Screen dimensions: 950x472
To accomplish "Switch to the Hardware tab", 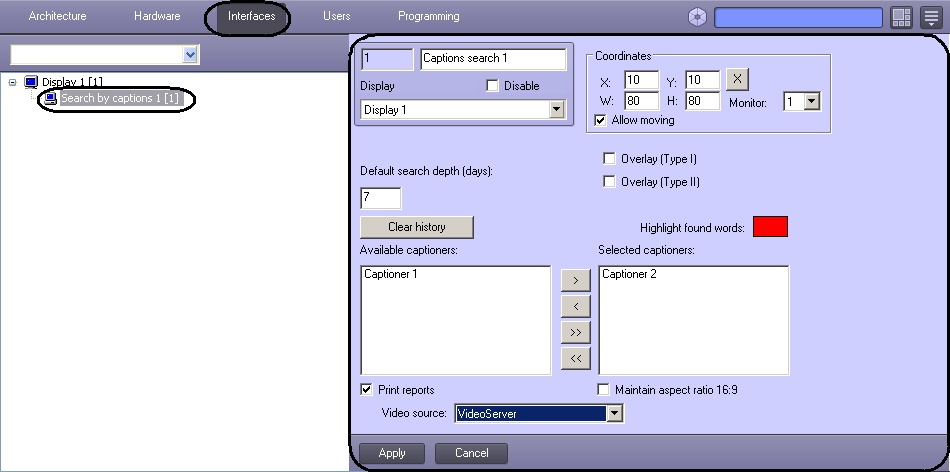I will pyautogui.click(x=157, y=16).
